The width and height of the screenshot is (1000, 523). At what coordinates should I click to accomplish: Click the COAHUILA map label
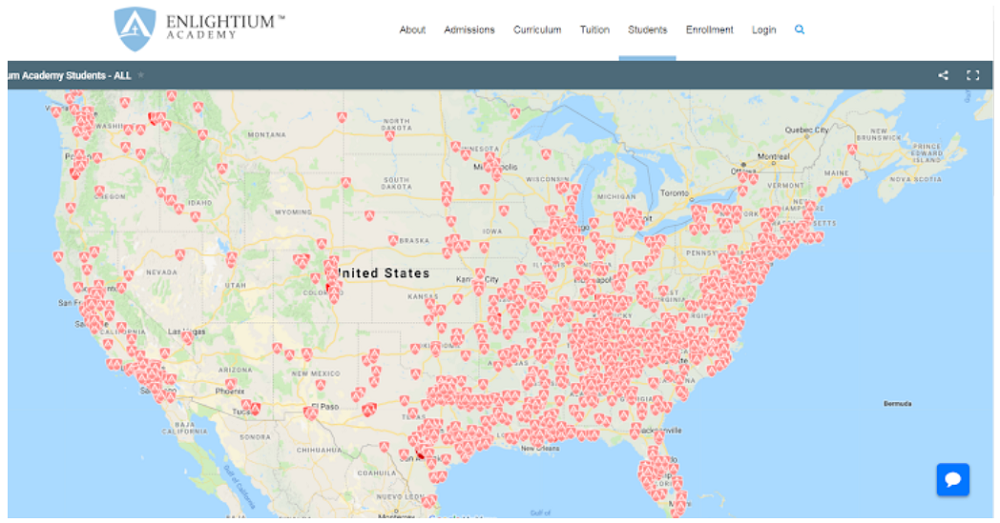[x=376, y=473]
